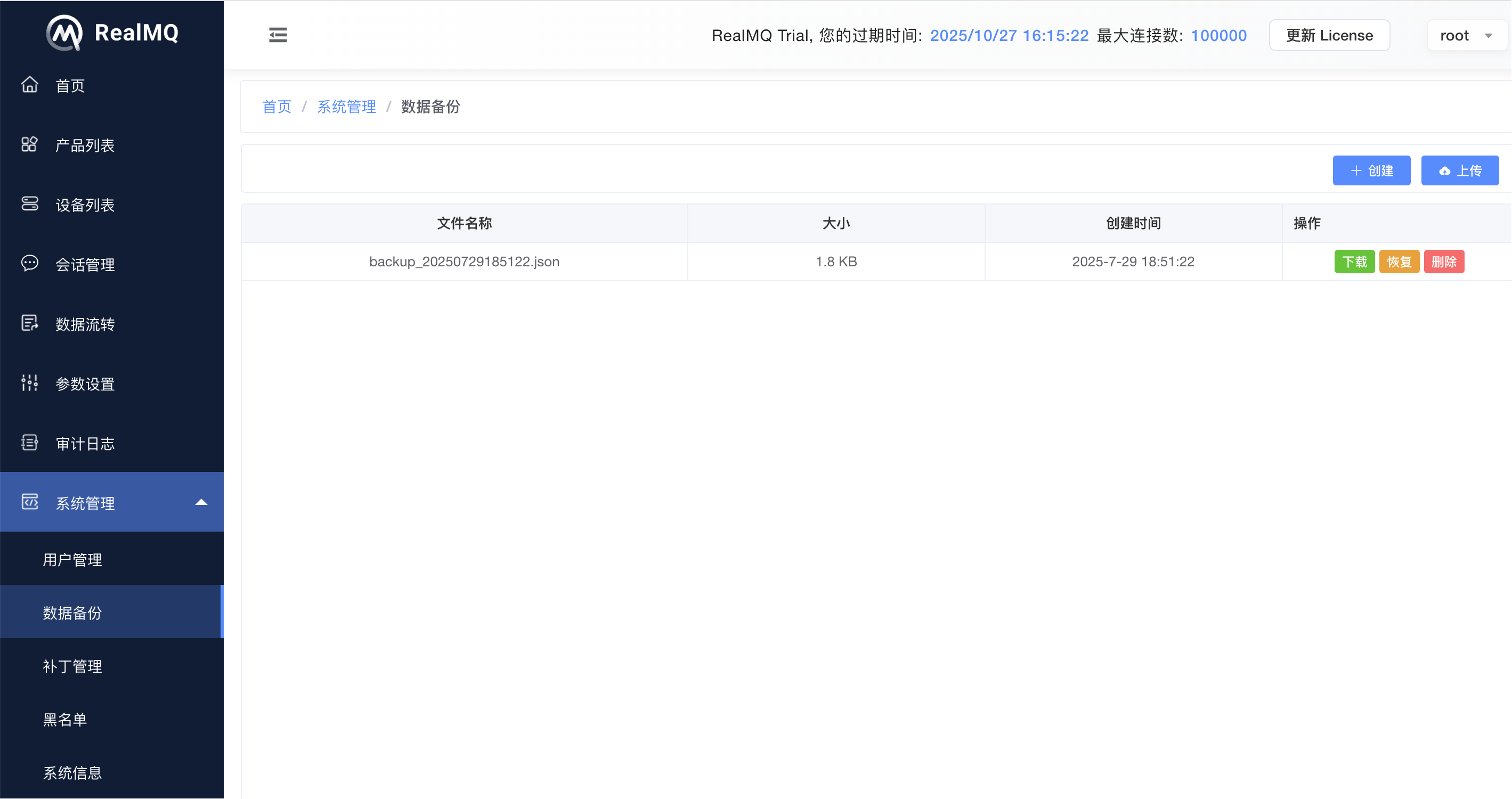Select 数据备份 submenu item
Image resolution: width=1512 pixels, height=799 pixels.
tap(111, 613)
